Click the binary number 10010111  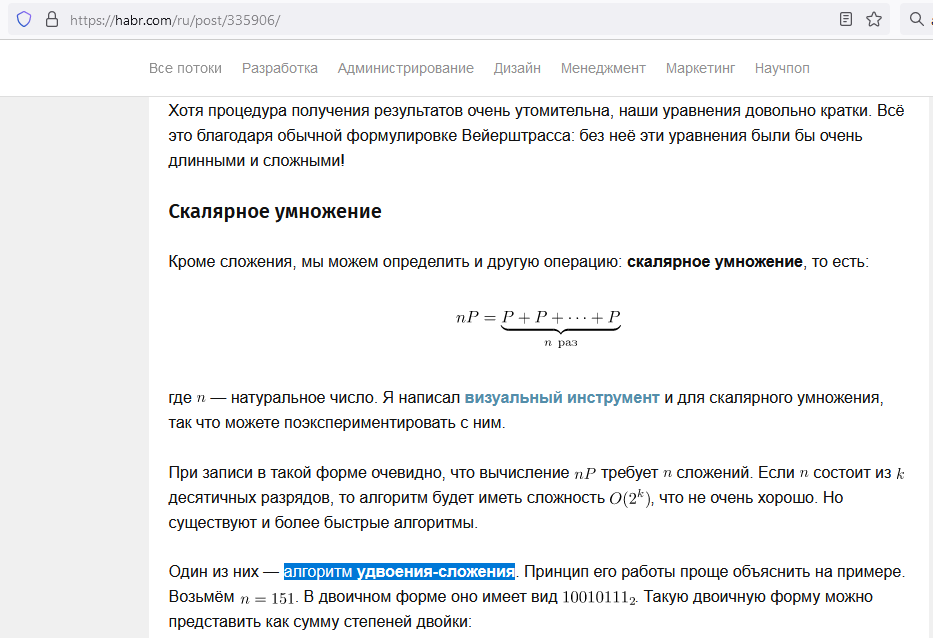tap(599, 597)
